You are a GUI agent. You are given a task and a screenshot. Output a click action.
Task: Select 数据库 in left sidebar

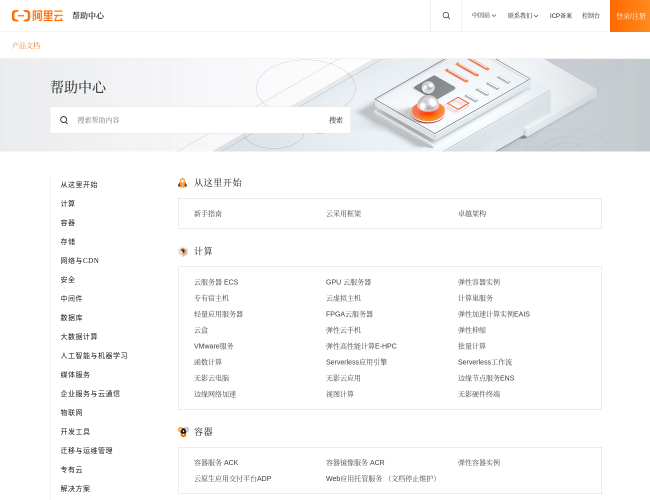[71, 318]
